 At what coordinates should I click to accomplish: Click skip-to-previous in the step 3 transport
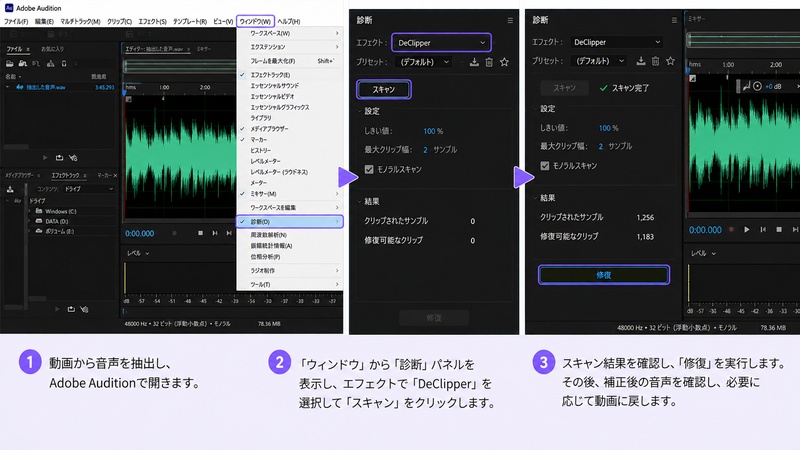(763, 230)
